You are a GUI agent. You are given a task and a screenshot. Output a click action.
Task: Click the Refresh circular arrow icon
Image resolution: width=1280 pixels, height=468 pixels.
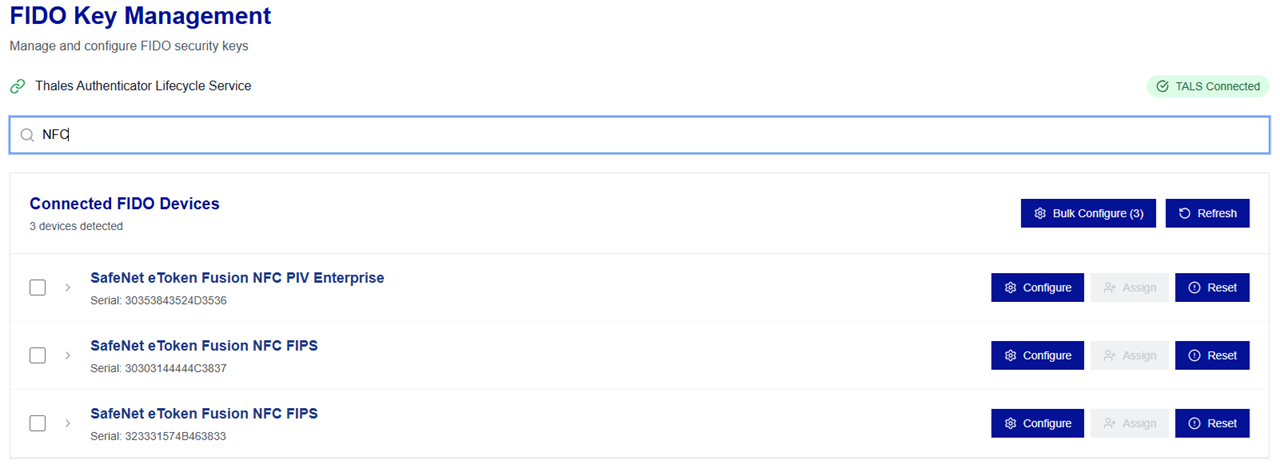[x=1185, y=213]
